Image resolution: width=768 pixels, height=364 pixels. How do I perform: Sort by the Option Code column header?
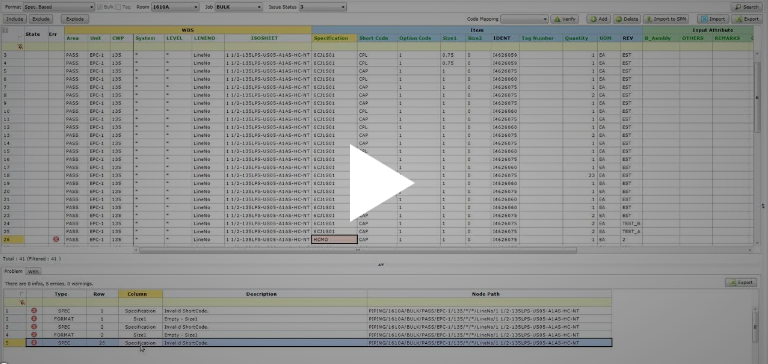(x=418, y=38)
